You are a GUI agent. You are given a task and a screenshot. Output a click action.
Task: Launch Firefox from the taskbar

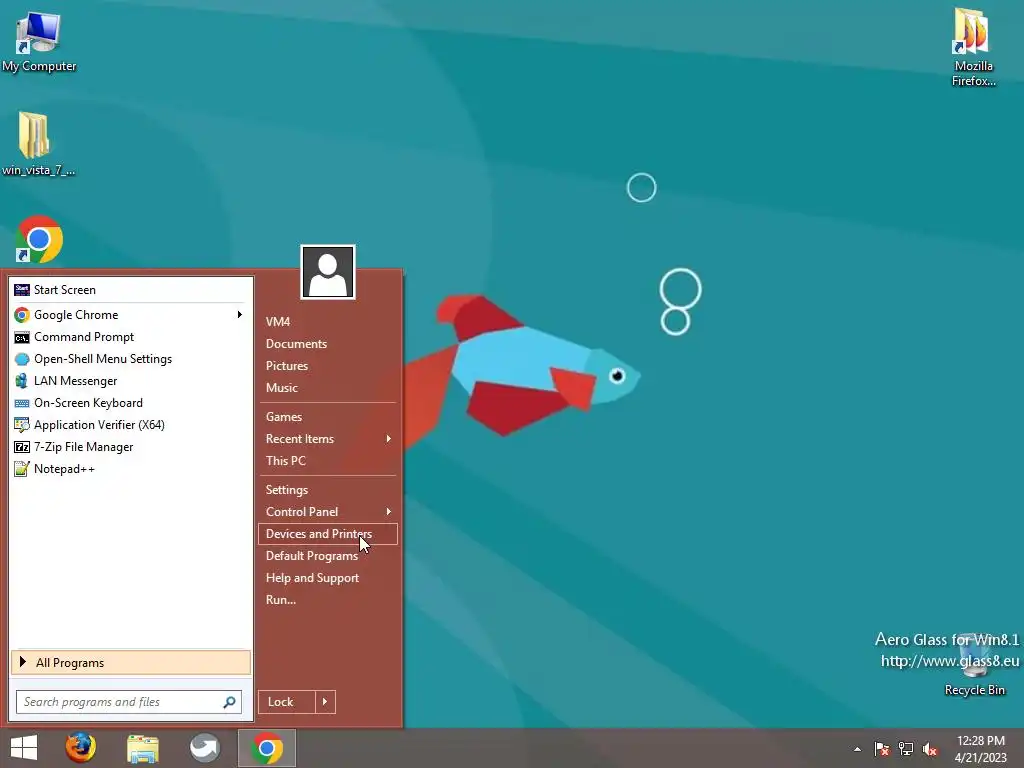coord(80,748)
